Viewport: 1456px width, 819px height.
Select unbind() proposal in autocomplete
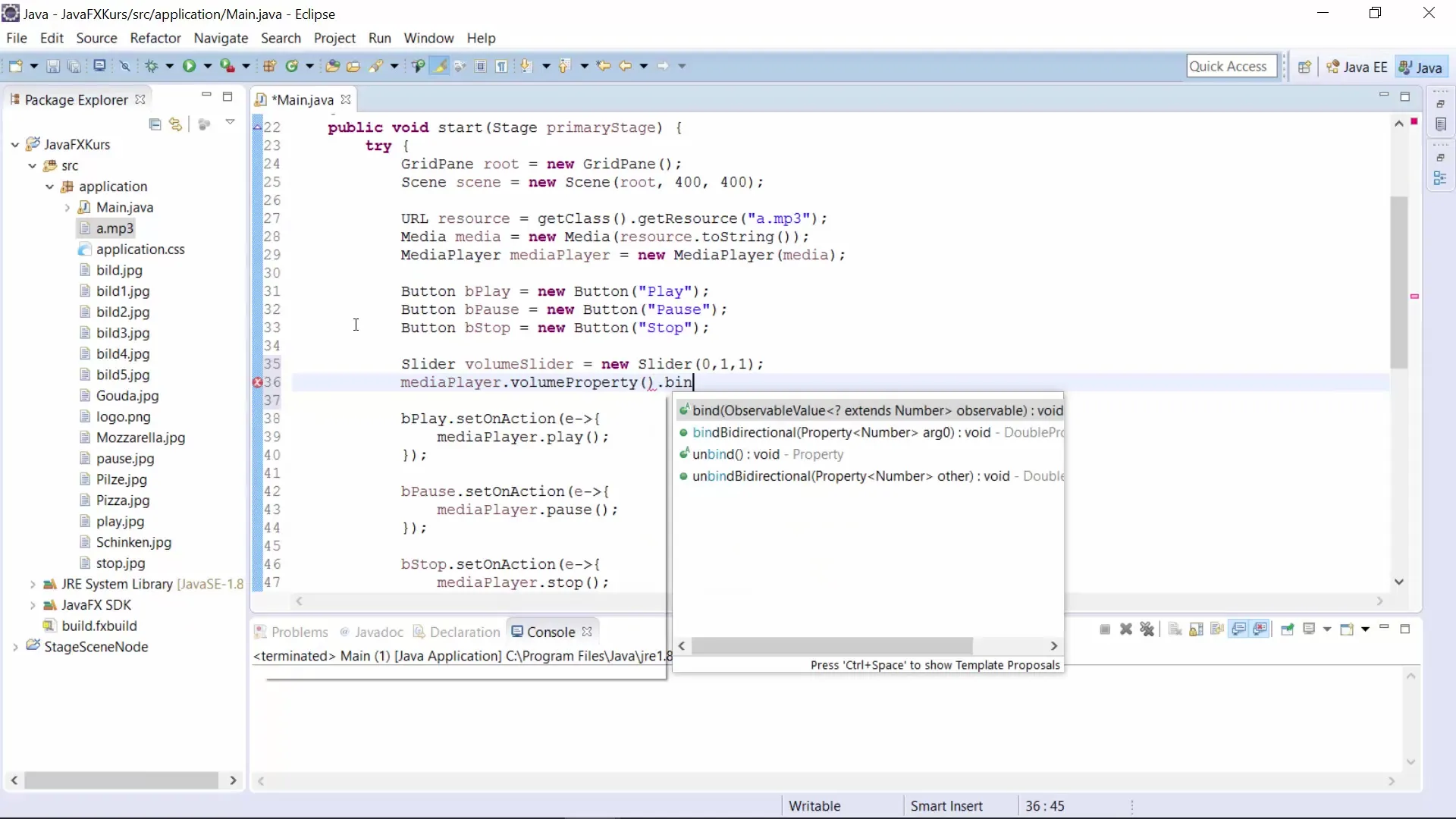pyautogui.click(x=870, y=454)
